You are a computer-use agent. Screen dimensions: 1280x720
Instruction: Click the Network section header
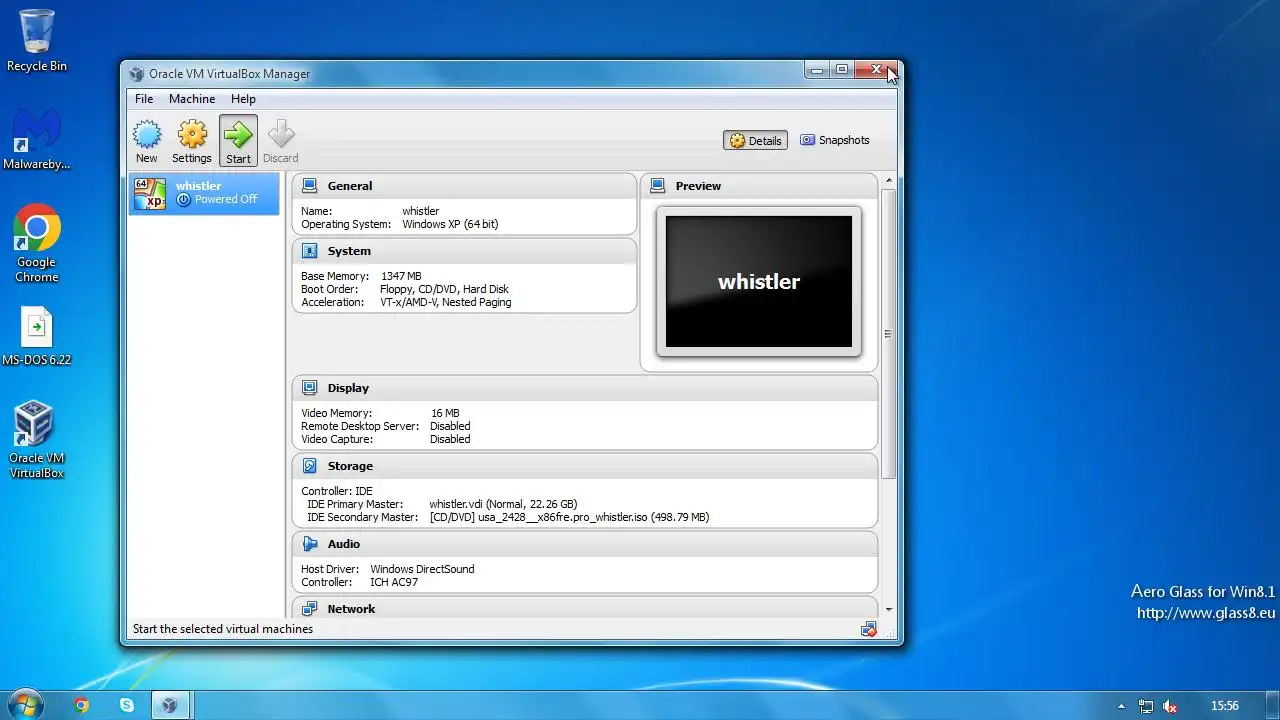point(585,609)
